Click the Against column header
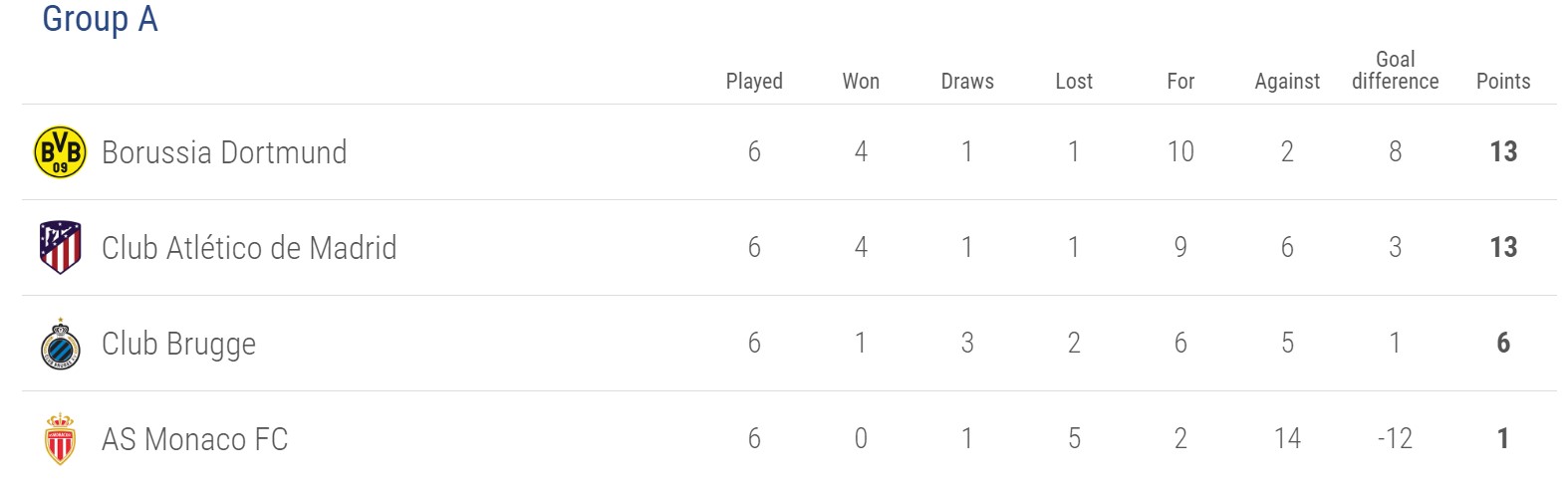This screenshot has height=489, width=1568. (x=1287, y=82)
